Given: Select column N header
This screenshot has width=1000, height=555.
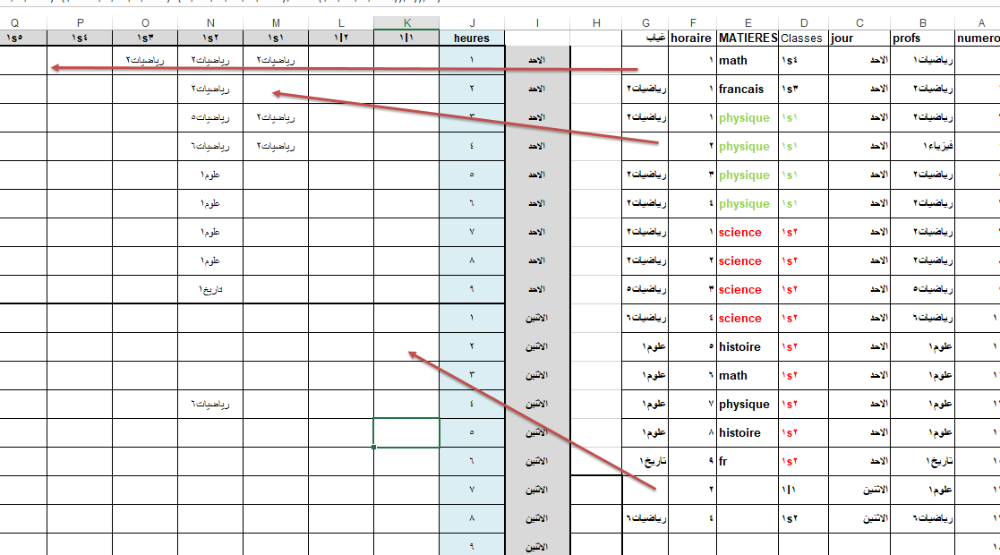Looking at the screenshot, I should coord(210,23).
